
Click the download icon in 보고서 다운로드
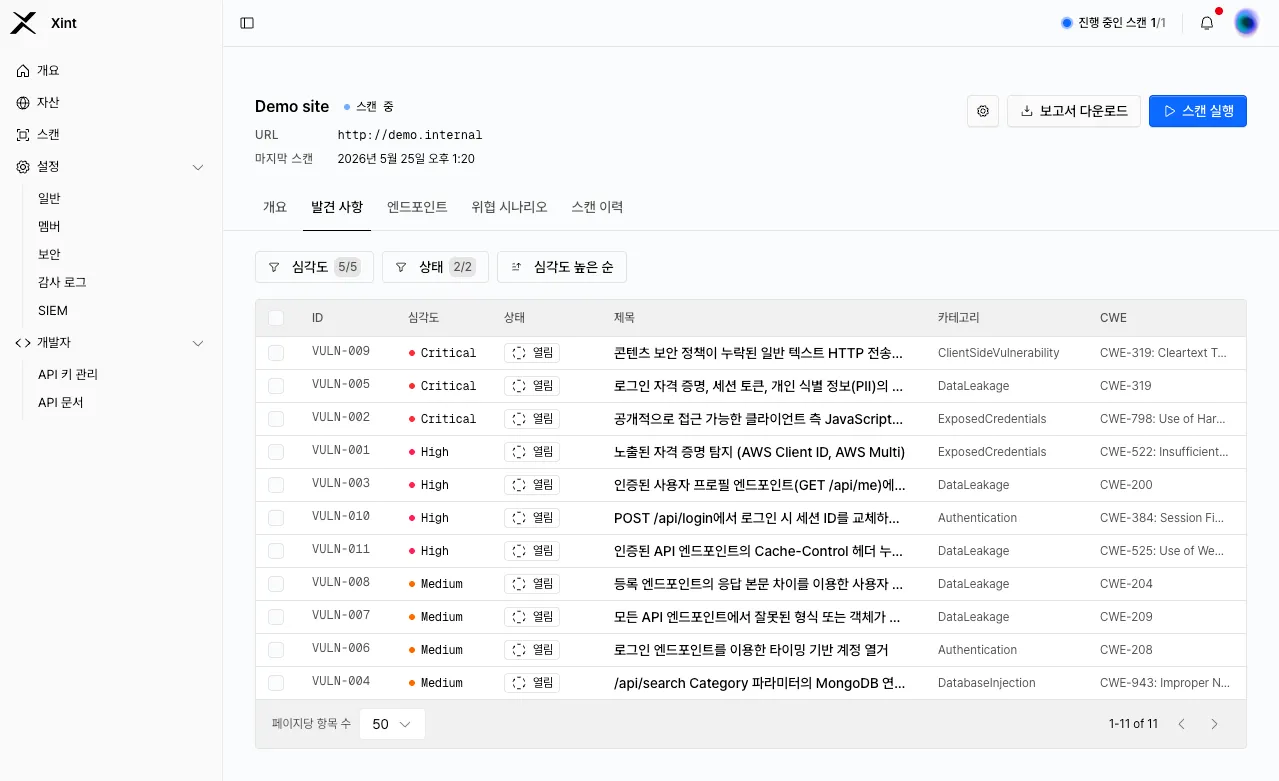point(1026,111)
